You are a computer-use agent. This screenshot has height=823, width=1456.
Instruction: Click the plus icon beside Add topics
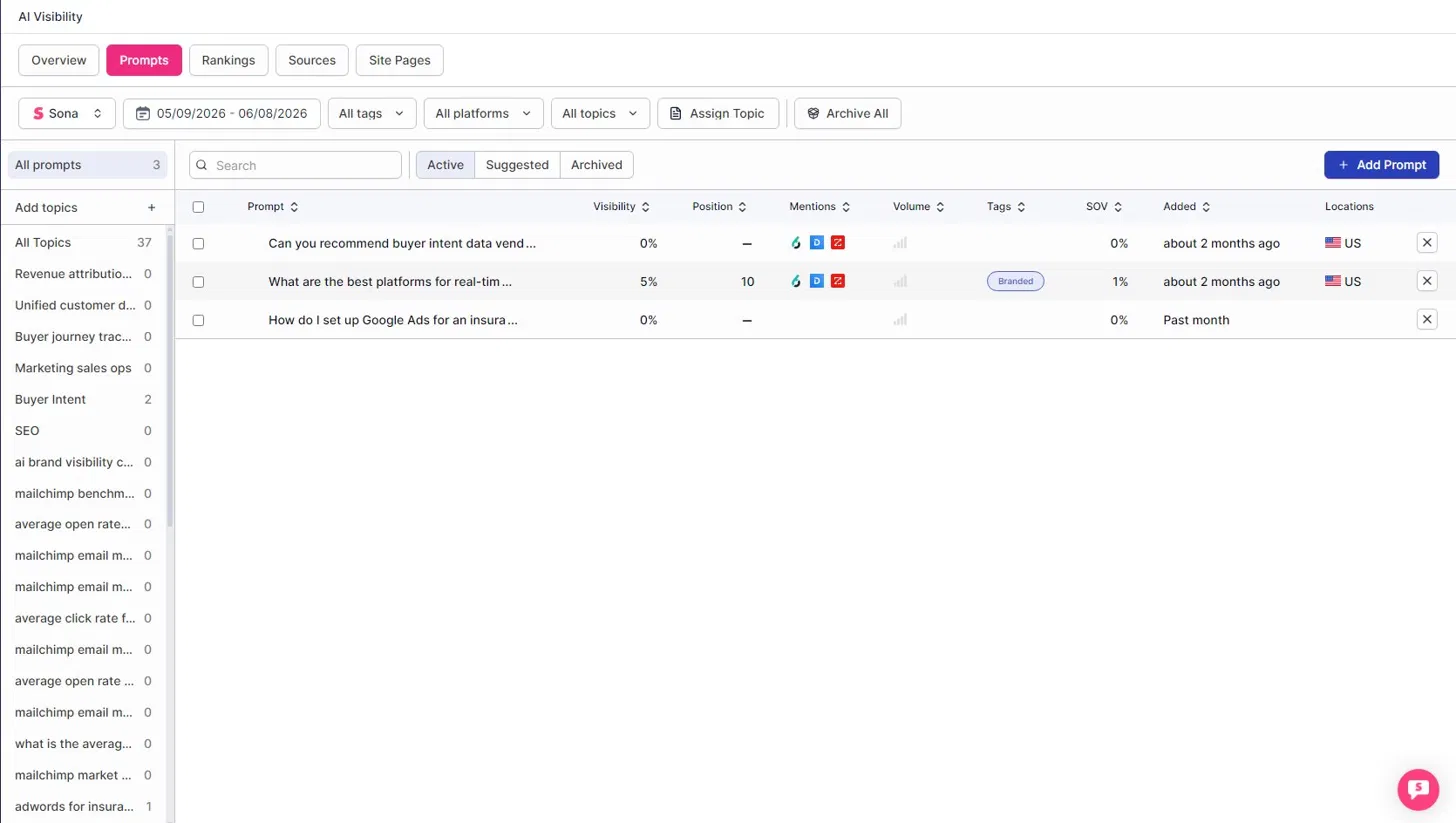click(x=152, y=208)
